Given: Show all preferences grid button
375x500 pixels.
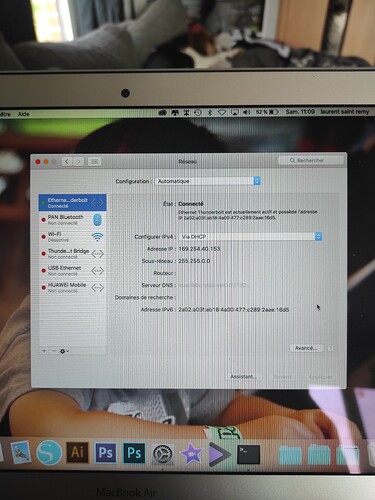Looking at the screenshot, I should click(x=95, y=162).
